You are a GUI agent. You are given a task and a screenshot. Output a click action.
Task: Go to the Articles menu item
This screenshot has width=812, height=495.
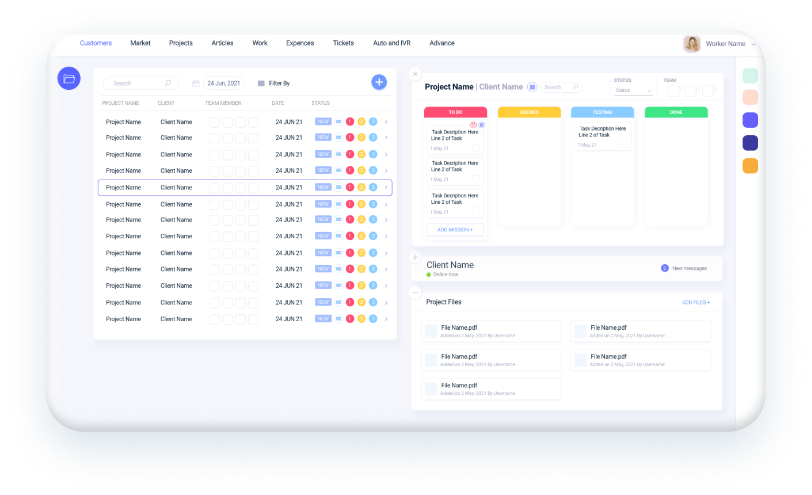pos(222,43)
